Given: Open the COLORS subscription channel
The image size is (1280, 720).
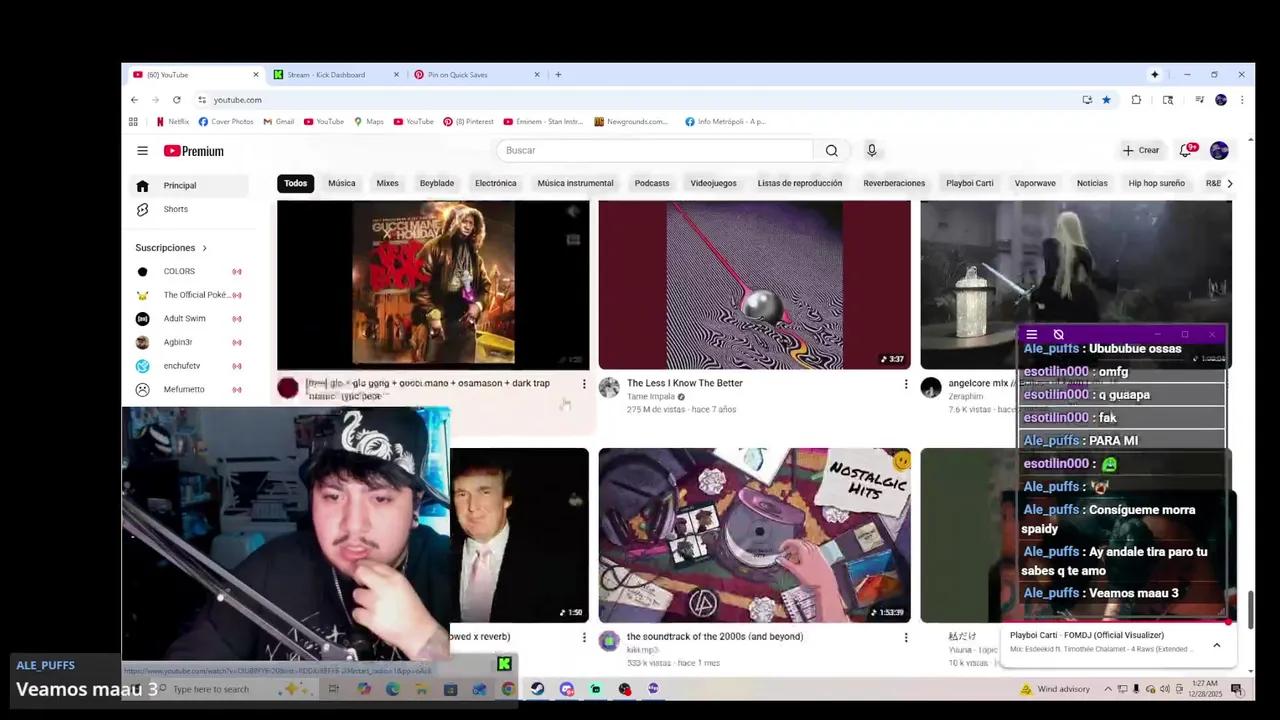Looking at the screenshot, I should pyautogui.click(x=189, y=272).
